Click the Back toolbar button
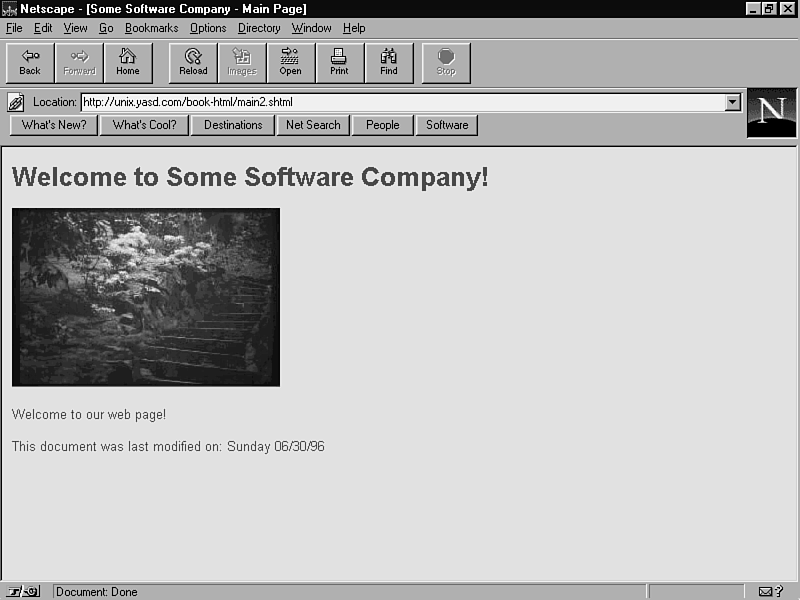The height and width of the screenshot is (600, 800). click(x=30, y=62)
